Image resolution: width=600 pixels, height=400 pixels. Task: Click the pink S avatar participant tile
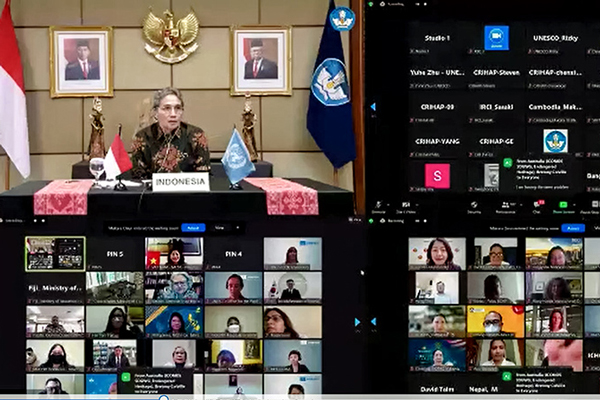tap(437, 175)
